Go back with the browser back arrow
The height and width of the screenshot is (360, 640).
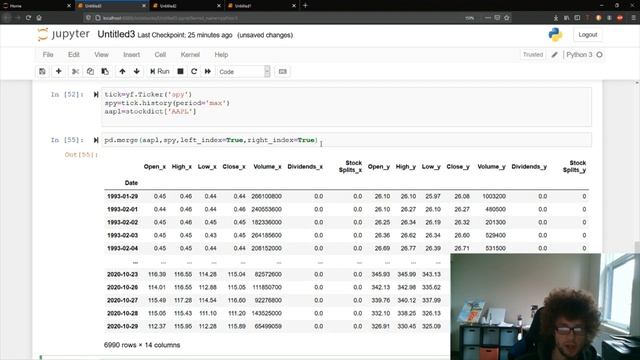pyautogui.click(x=7, y=18)
